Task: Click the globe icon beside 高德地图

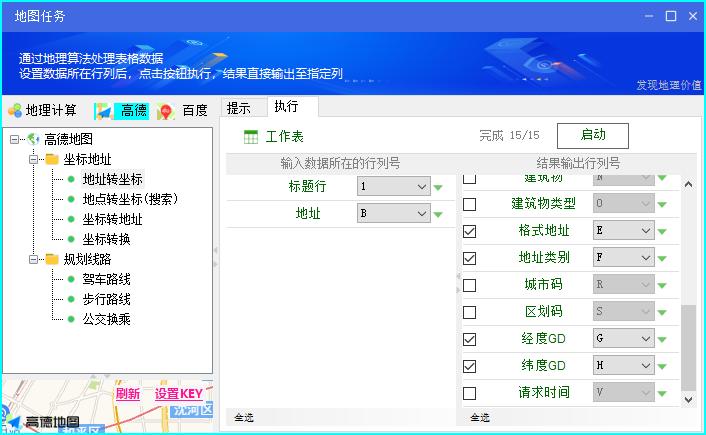Action: click(33, 139)
